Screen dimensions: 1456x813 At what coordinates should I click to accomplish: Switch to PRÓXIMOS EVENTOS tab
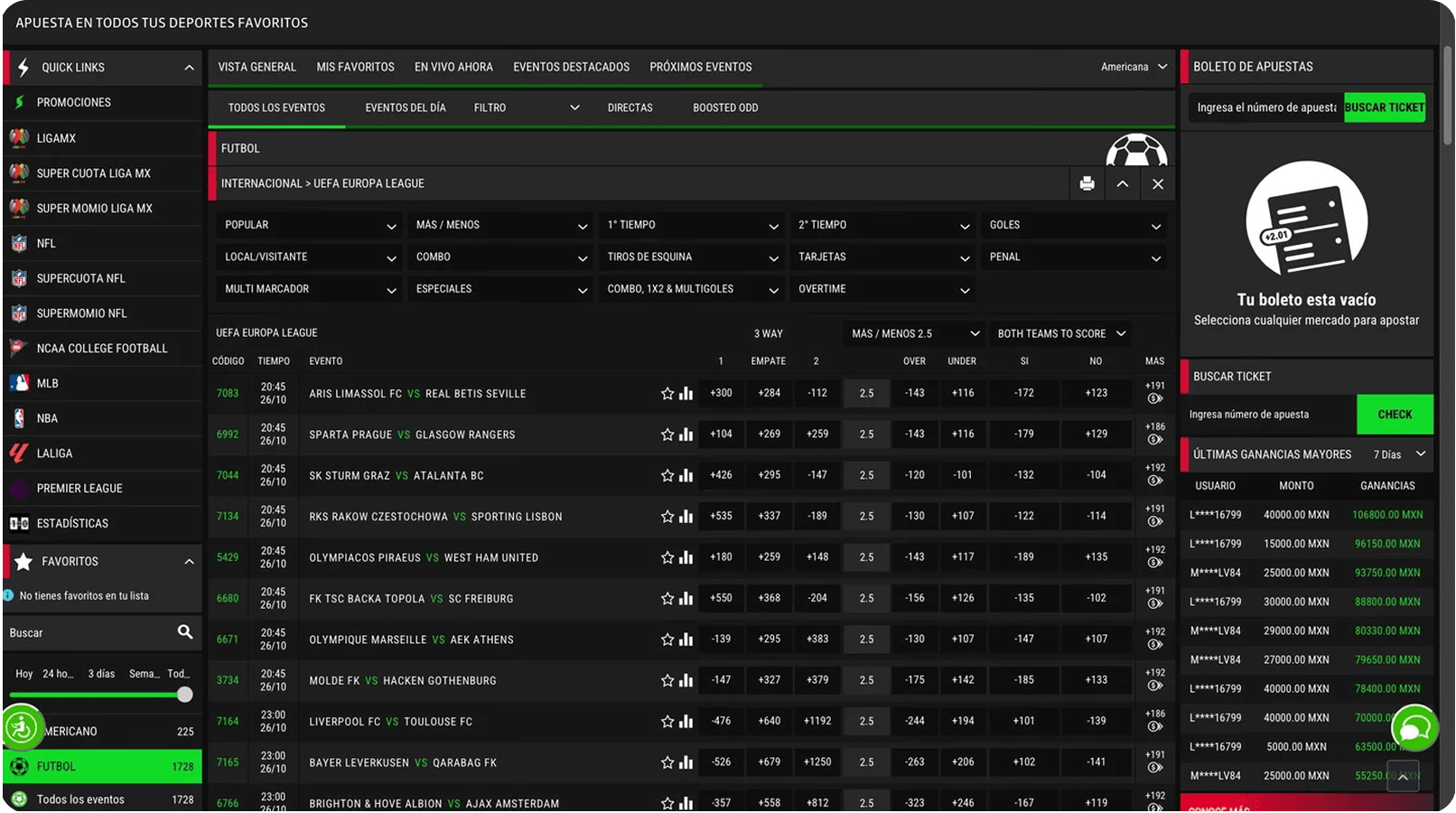point(701,67)
